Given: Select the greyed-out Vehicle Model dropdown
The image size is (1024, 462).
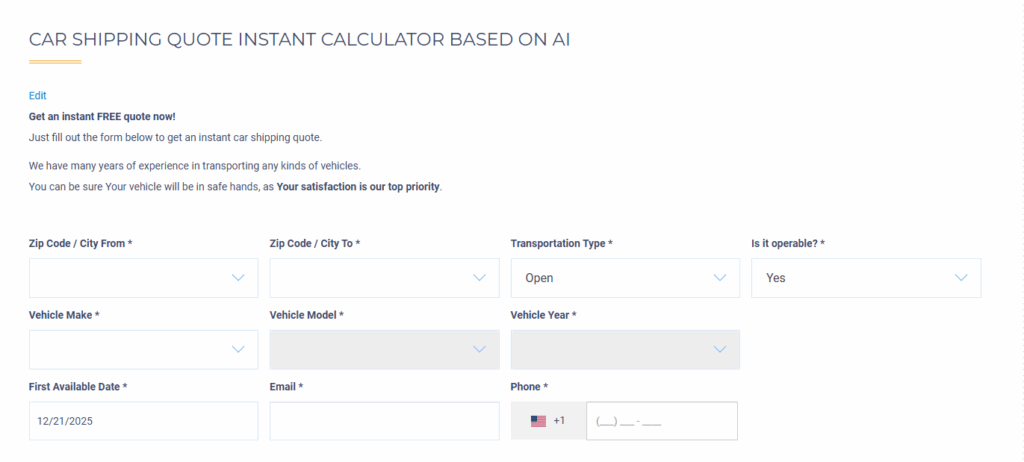Looking at the screenshot, I should (370, 349).
